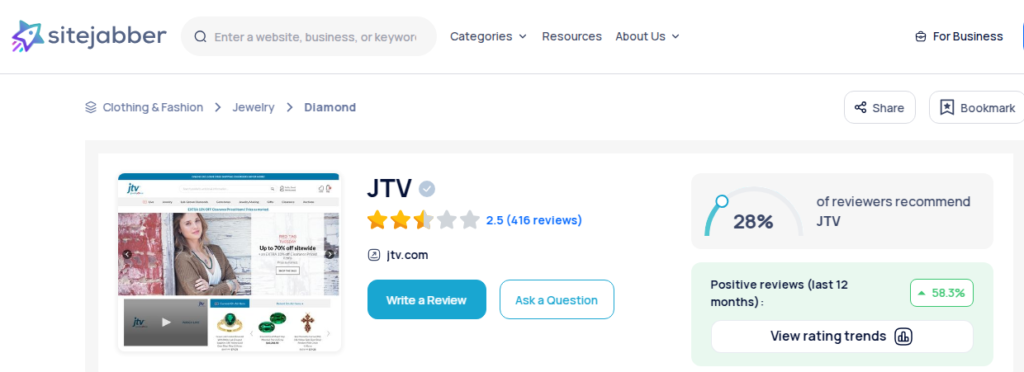Click the search magnifier icon
Image resolution: width=1024 pixels, height=372 pixels.
[200, 37]
